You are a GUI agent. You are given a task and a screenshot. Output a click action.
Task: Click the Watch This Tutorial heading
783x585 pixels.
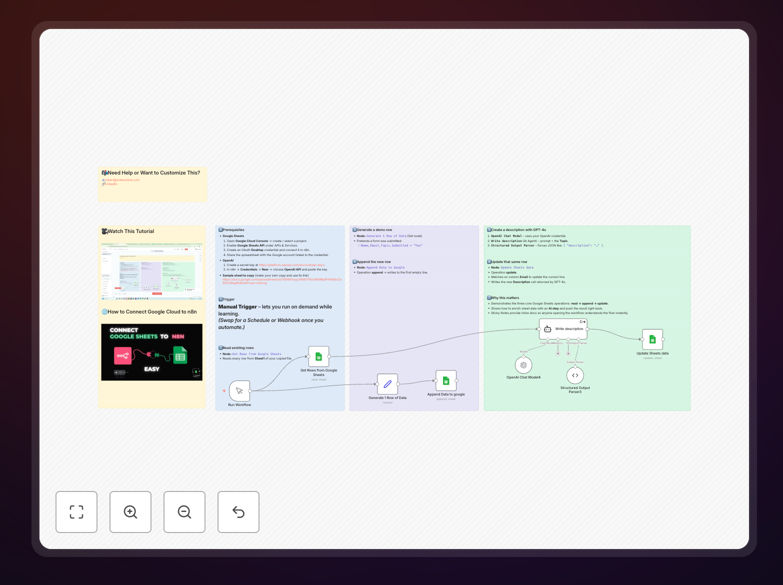pyautogui.click(x=128, y=231)
